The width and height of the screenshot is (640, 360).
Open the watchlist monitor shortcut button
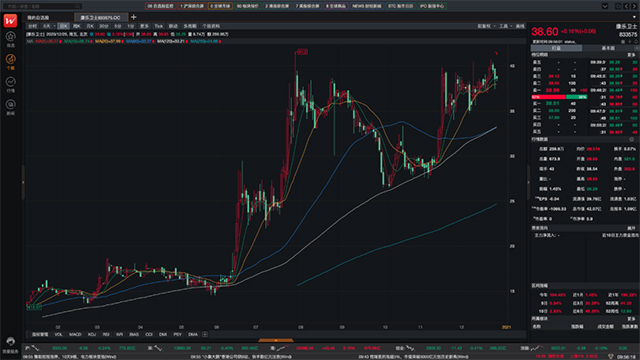160,6
